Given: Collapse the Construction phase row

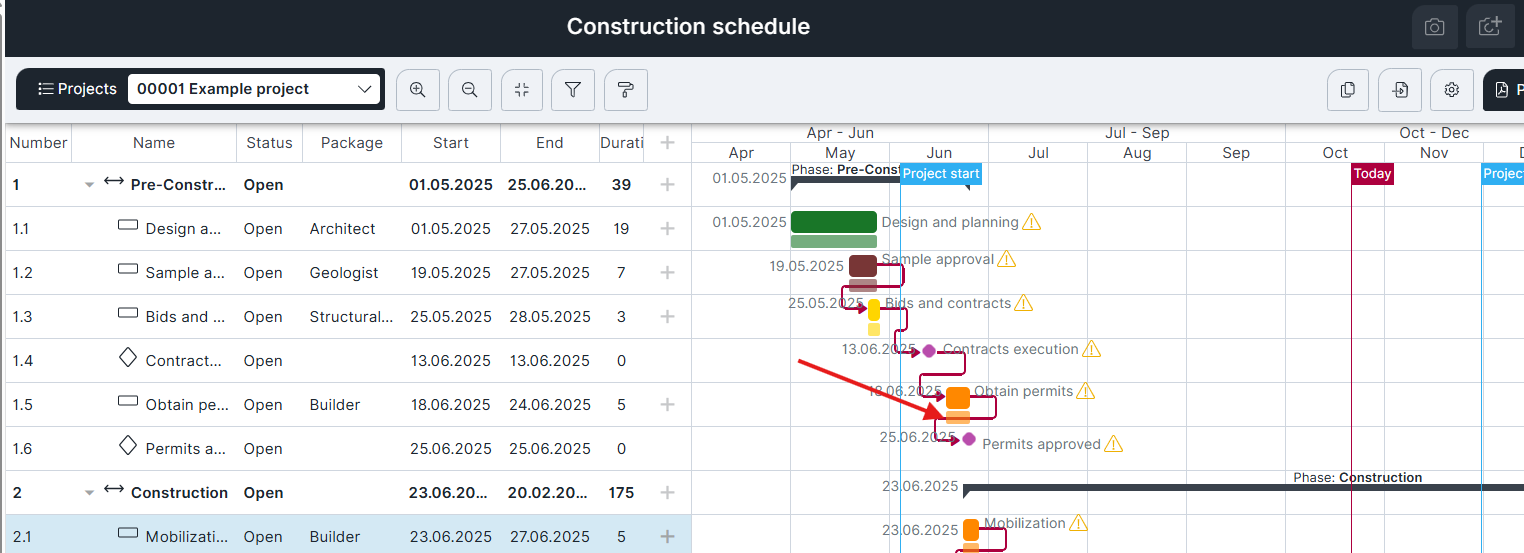Looking at the screenshot, I should pyautogui.click(x=89, y=493).
